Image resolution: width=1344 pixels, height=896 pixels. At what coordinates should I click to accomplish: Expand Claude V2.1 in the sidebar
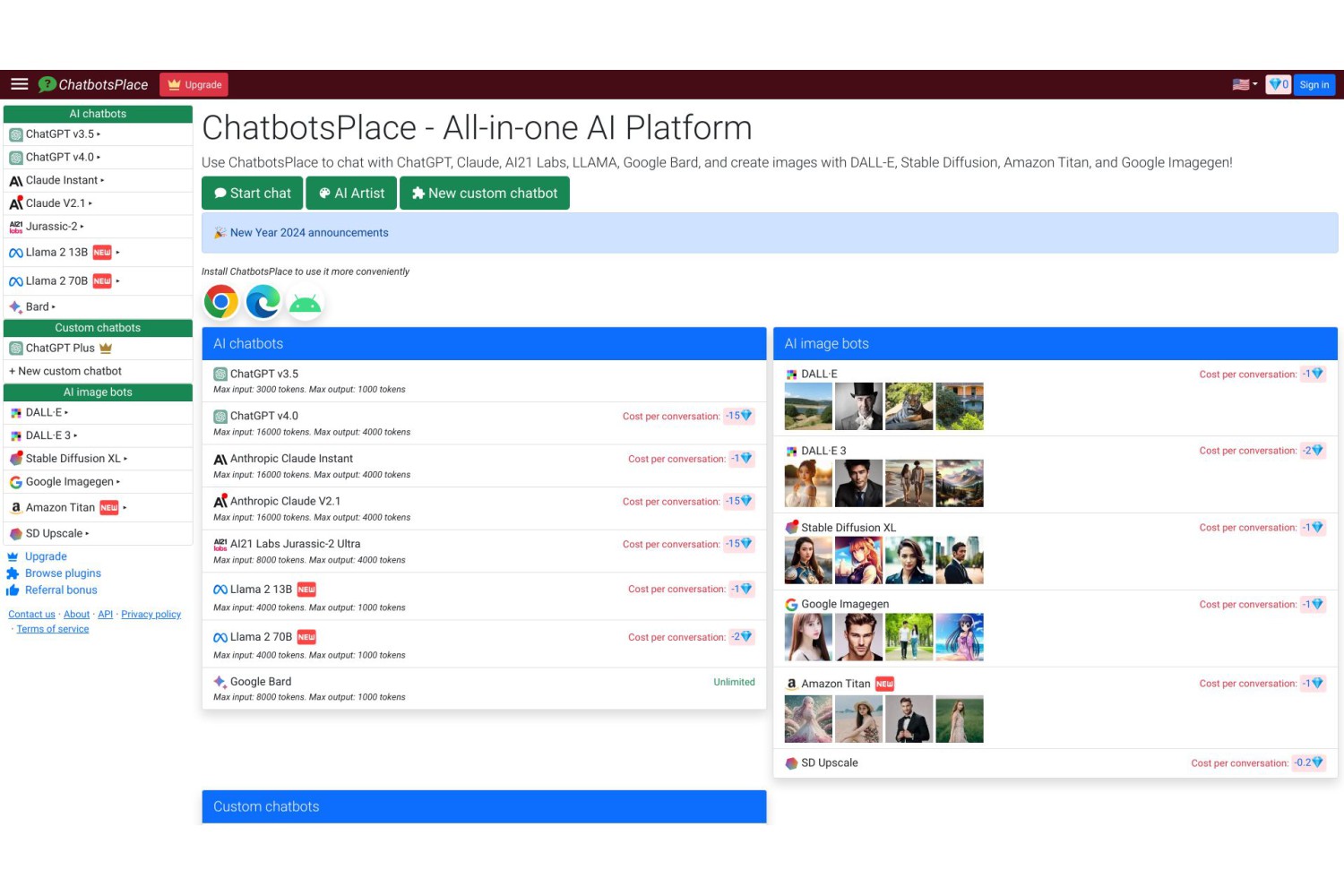coord(98,203)
